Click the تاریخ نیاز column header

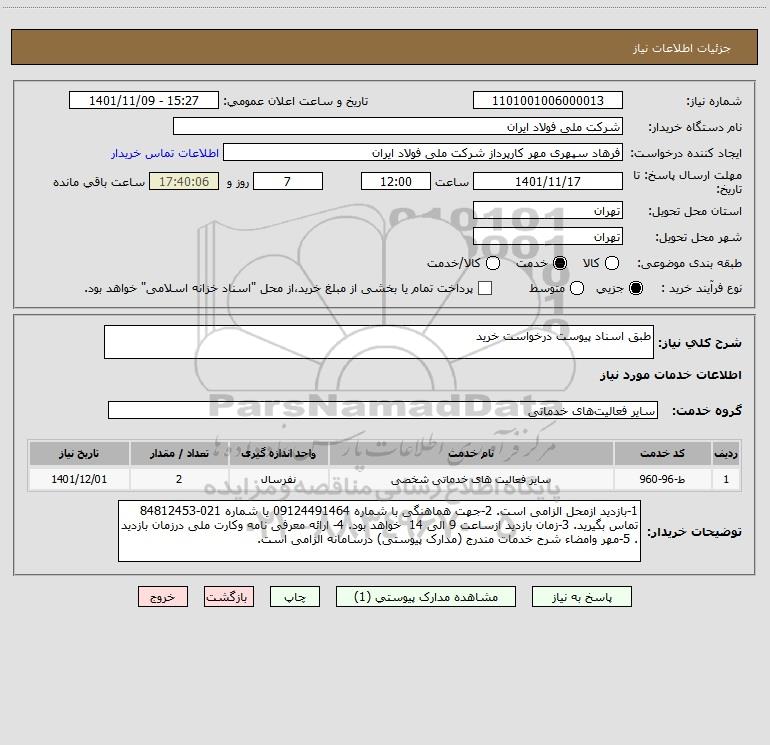[x=79, y=453]
